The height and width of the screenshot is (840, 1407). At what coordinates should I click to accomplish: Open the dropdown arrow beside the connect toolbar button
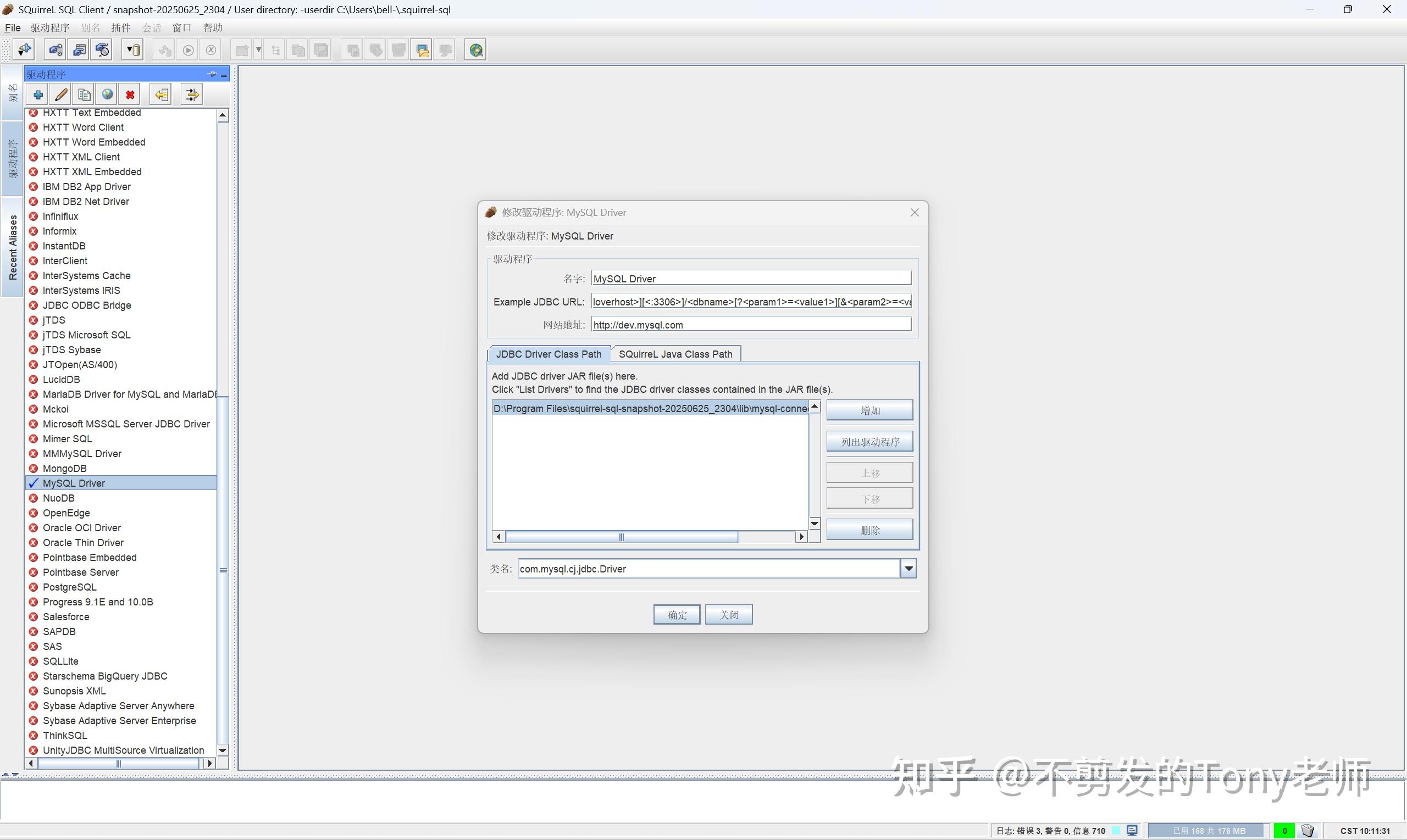(x=259, y=49)
